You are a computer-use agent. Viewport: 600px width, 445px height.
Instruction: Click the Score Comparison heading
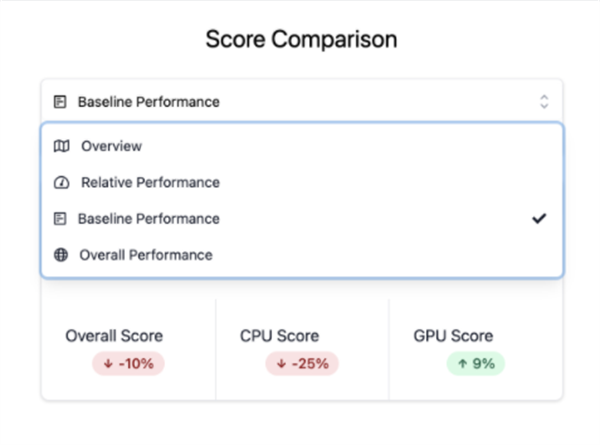tap(302, 39)
